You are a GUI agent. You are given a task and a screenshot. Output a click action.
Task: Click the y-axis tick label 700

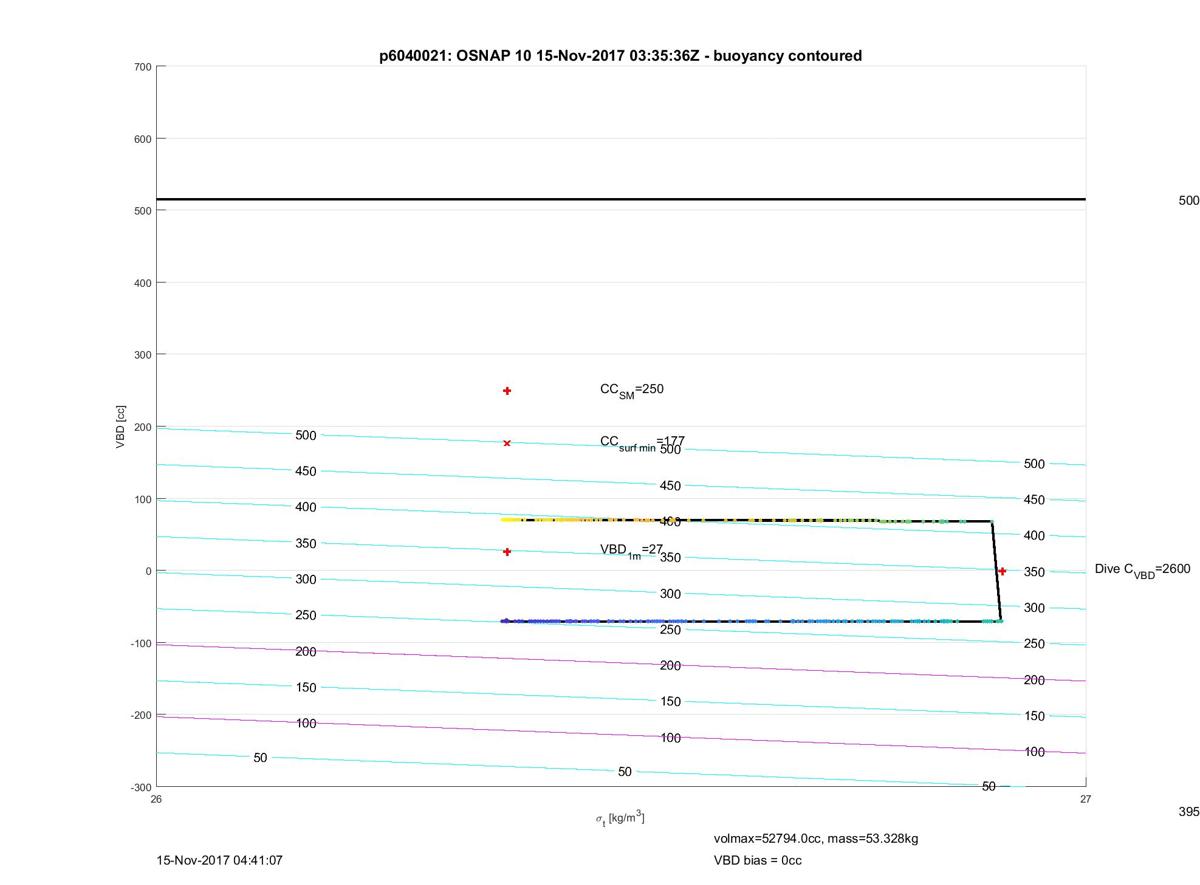point(142,67)
